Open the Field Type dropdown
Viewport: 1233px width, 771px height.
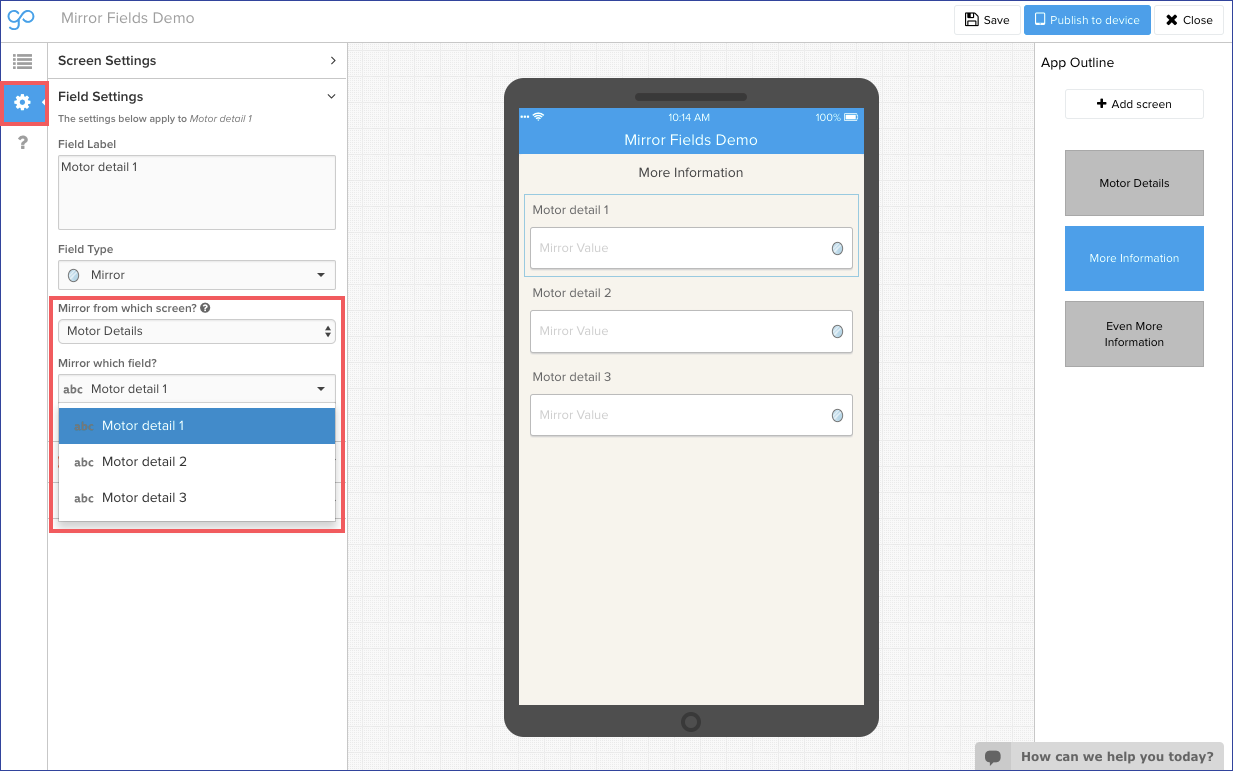(x=197, y=275)
